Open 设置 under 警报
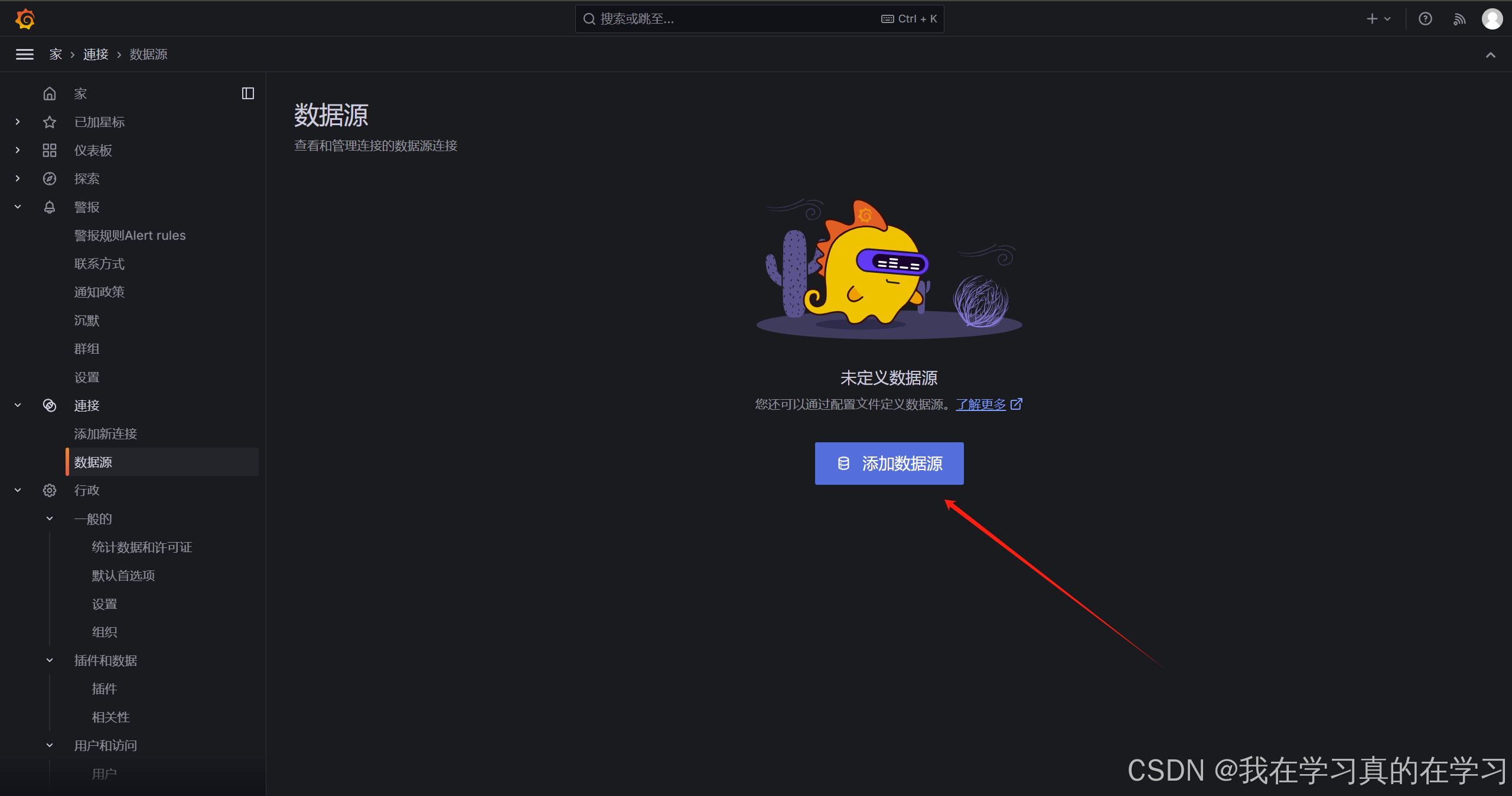 coord(87,377)
